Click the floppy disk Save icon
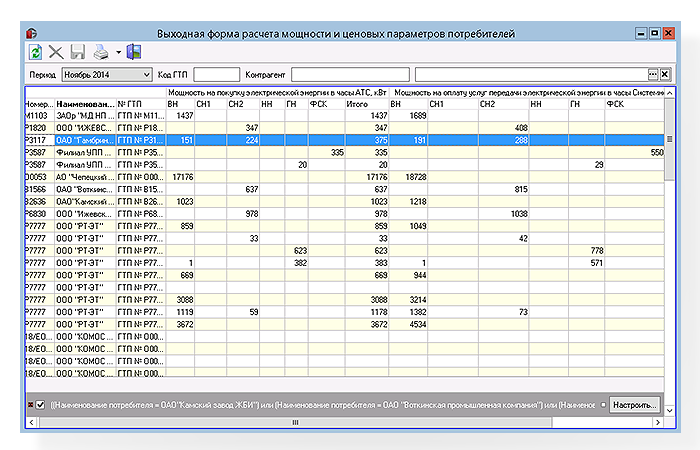Image resolution: width=700 pixels, height=450 pixels. [x=78, y=52]
